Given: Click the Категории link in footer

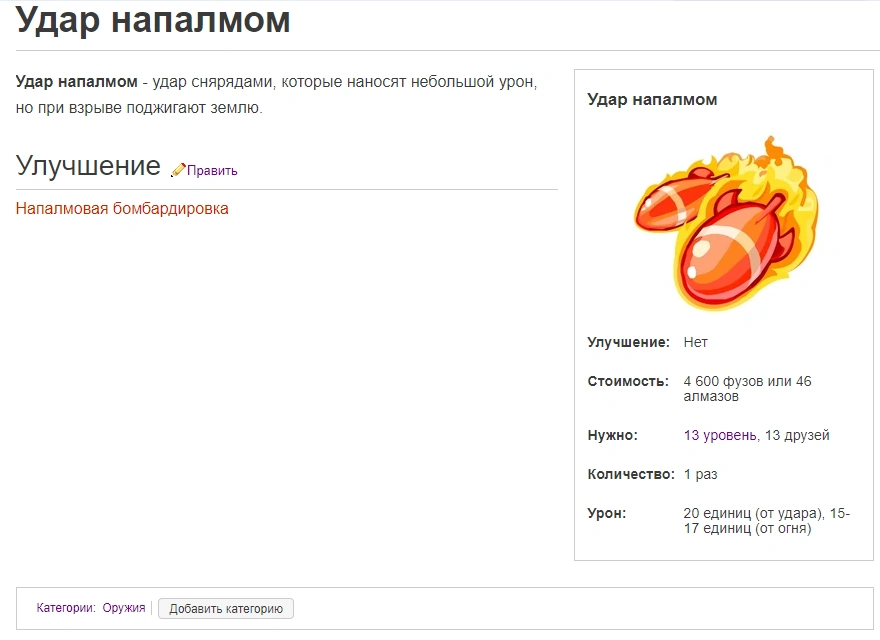Looking at the screenshot, I should (x=66, y=608).
